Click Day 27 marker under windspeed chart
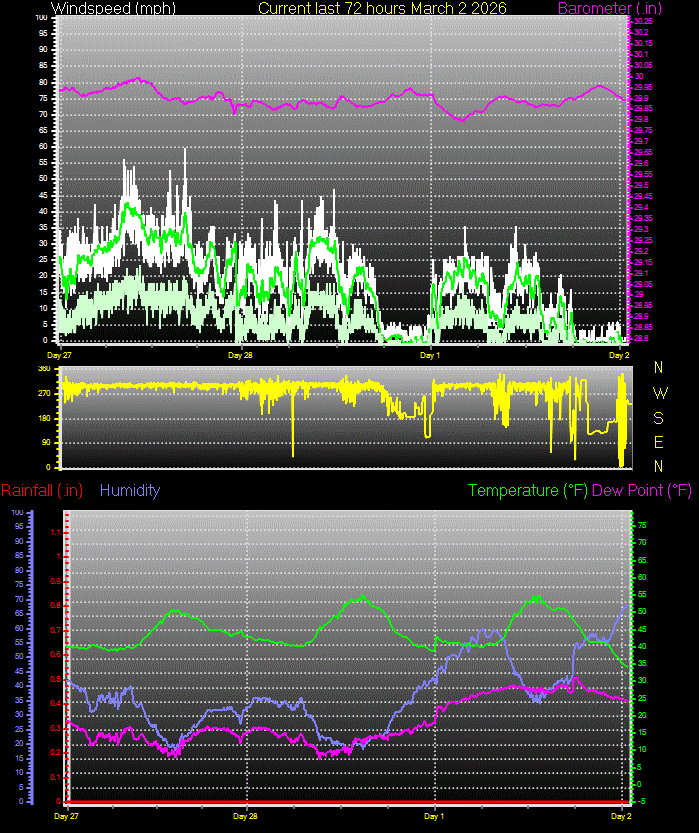The width and height of the screenshot is (699, 833). 59,354
